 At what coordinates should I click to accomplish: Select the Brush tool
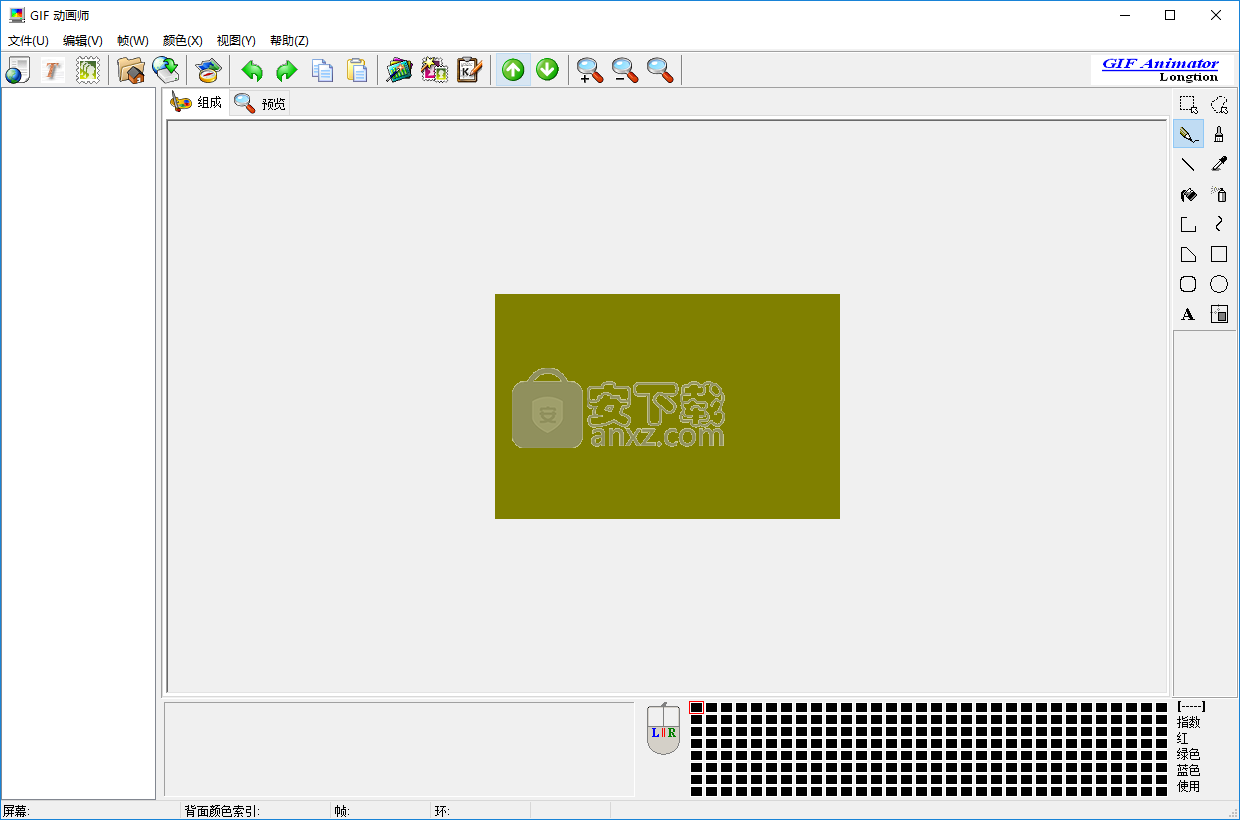coord(1219,134)
